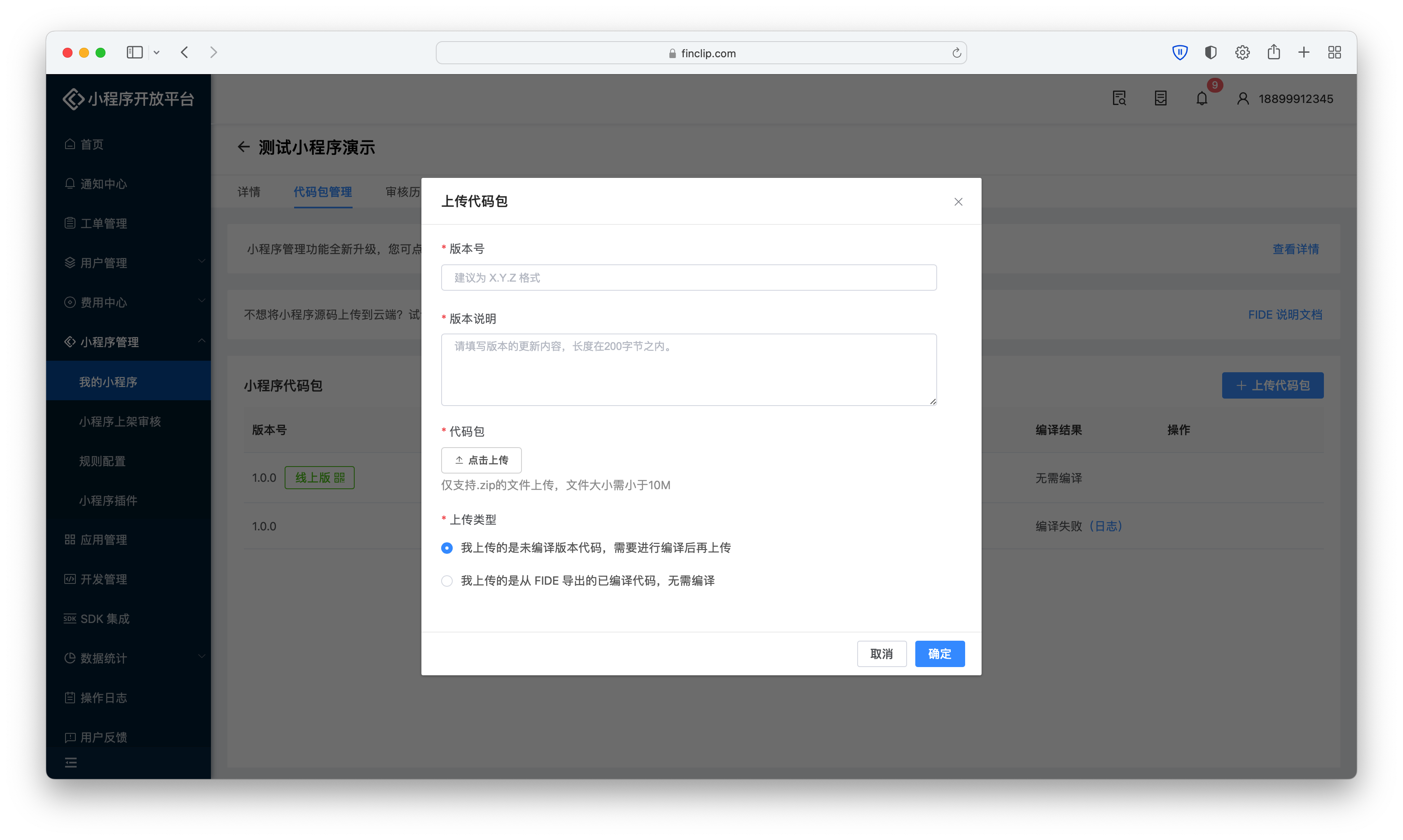Open 应用管理 in the sidebar
The height and width of the screenshot is (840, 1403).
coord(129,539)
